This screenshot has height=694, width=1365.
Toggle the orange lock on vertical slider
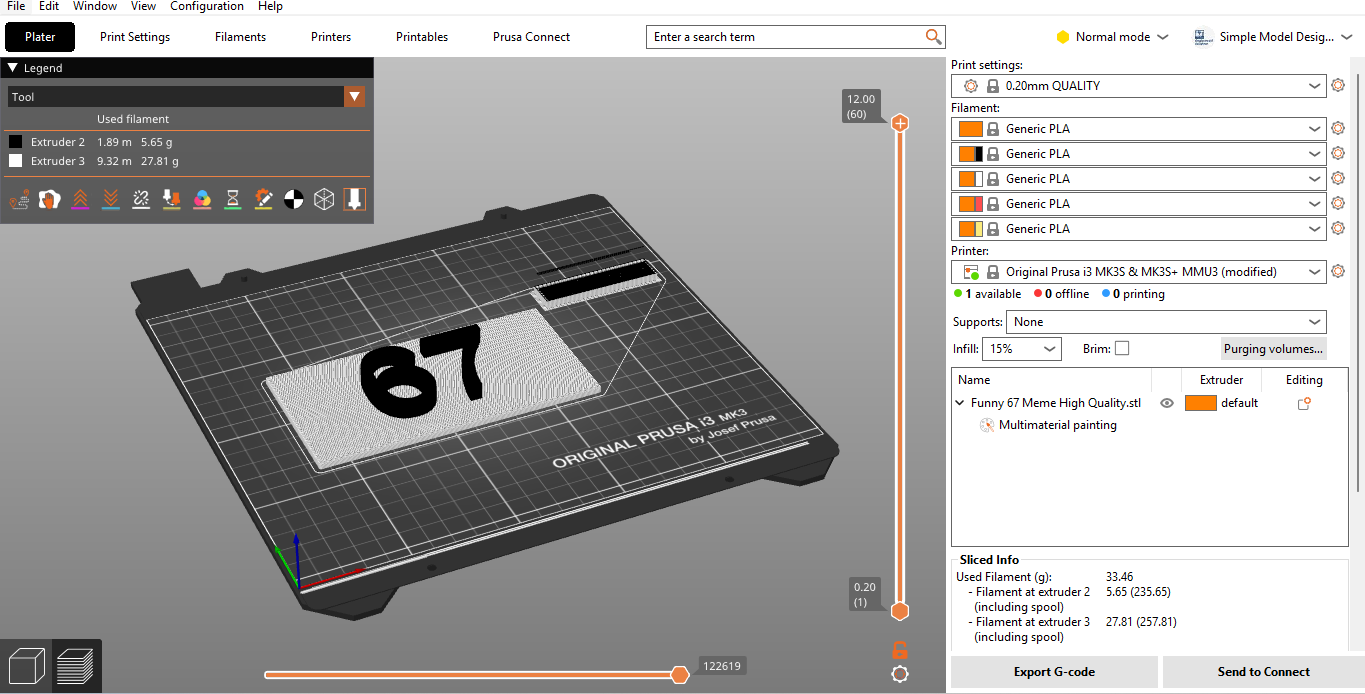point(900,648)
